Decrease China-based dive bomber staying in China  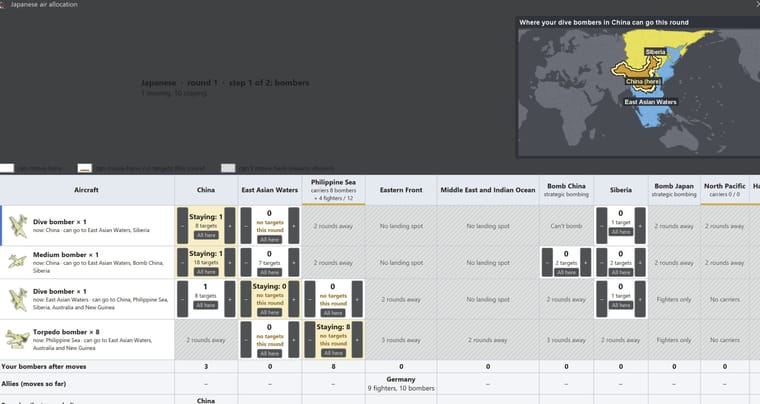[182, 226]
